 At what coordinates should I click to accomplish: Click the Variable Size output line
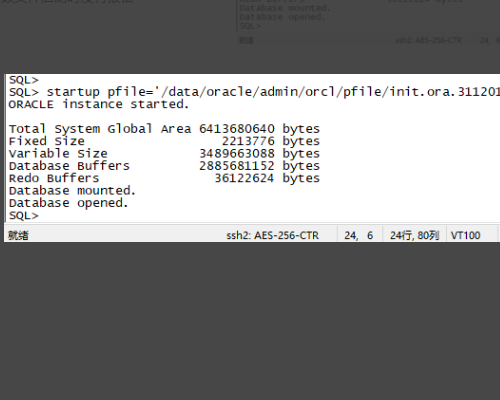[x=164, y=154]
